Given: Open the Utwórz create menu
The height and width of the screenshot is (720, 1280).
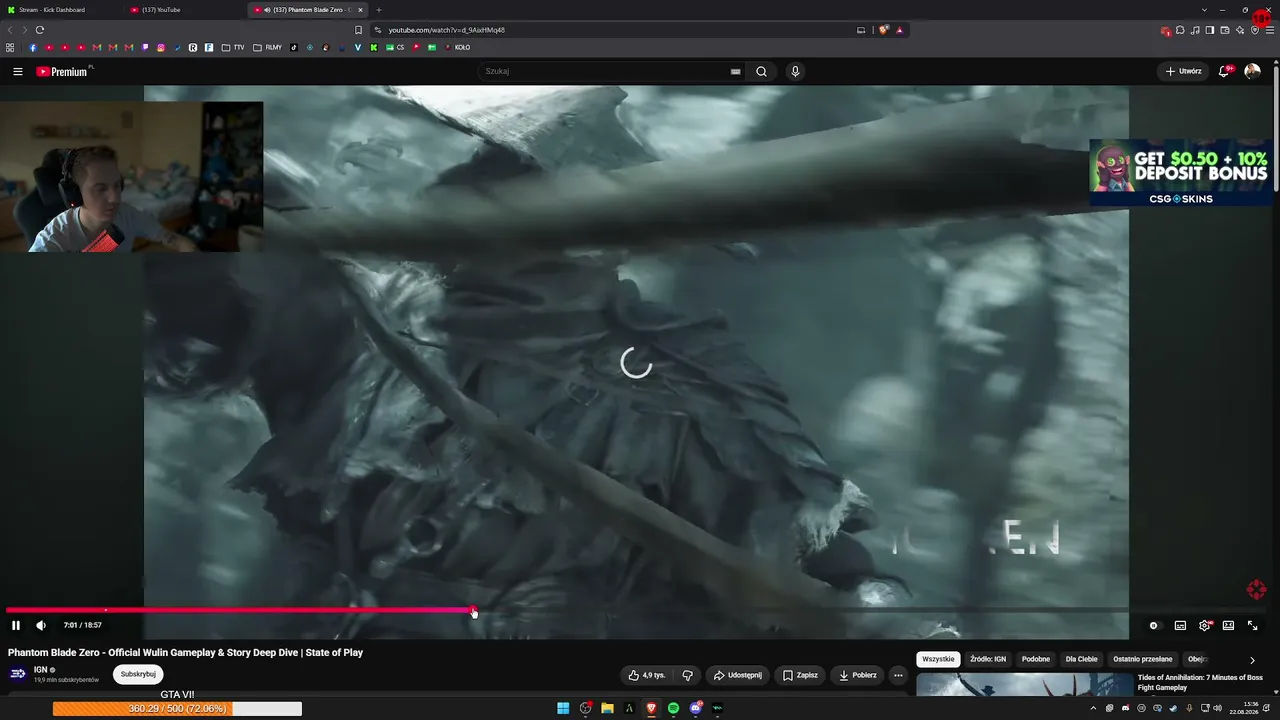Looking at the screenshot, I should (1183, 72).
